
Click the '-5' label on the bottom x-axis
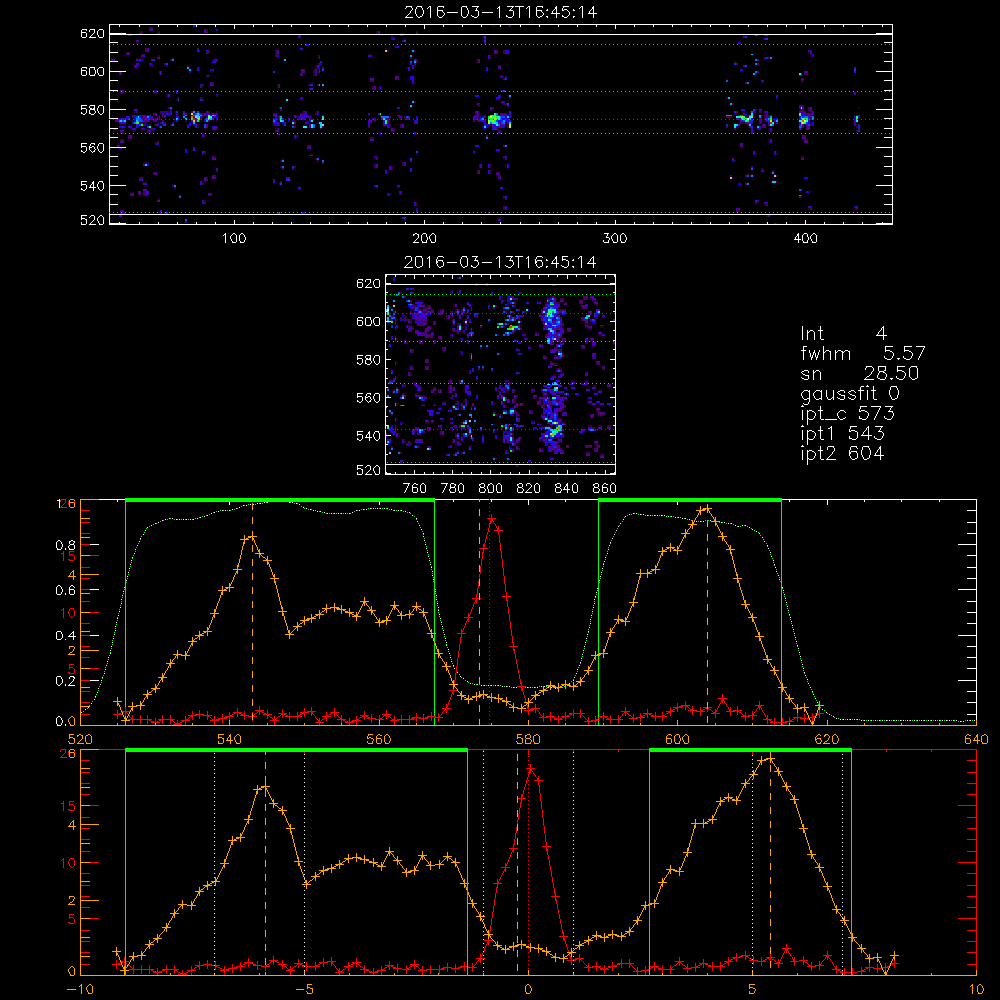[304, 990]
